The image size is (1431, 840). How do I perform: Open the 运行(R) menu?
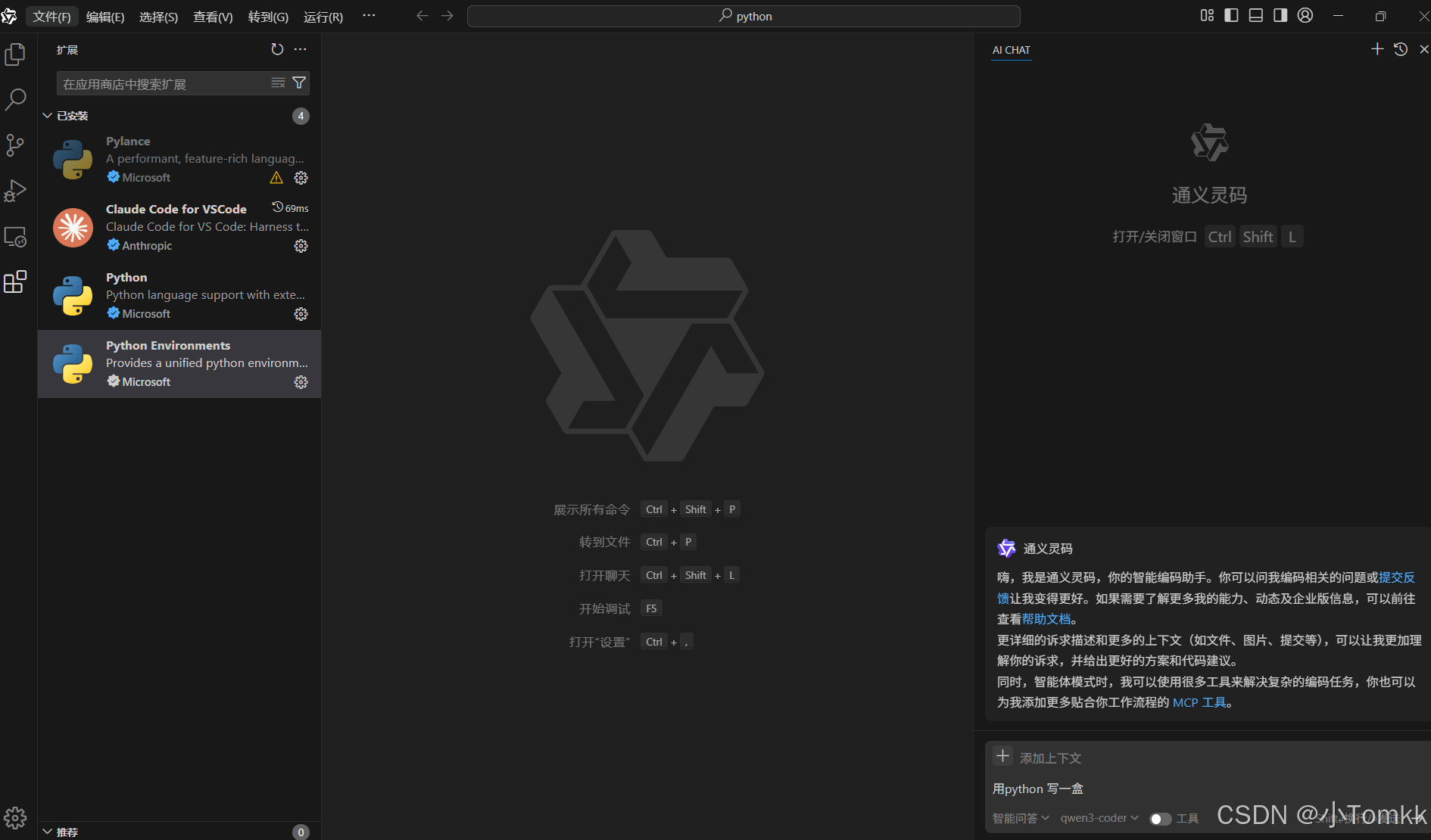(323, 17)
